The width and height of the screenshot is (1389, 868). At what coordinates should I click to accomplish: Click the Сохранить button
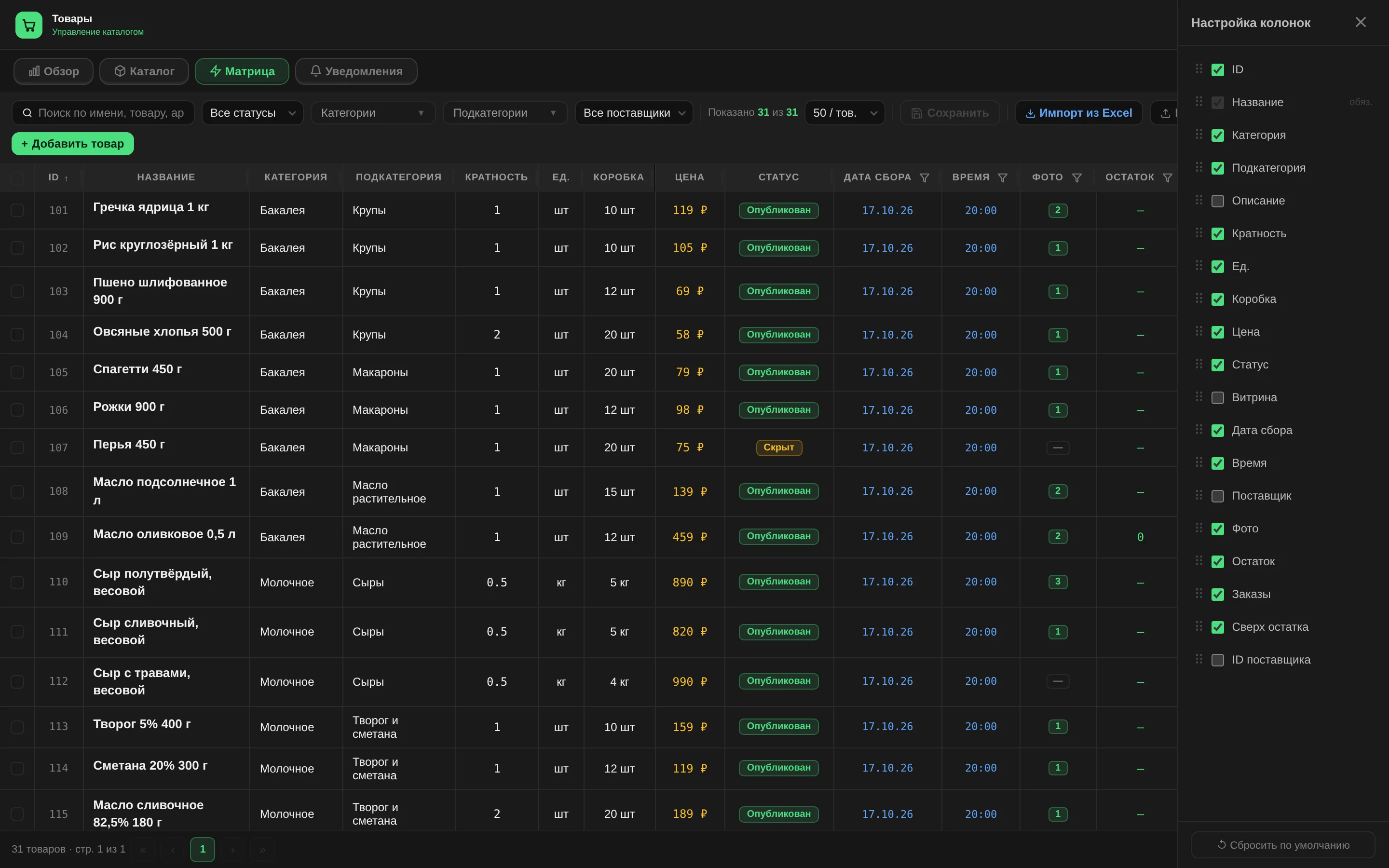click(949, 113)
